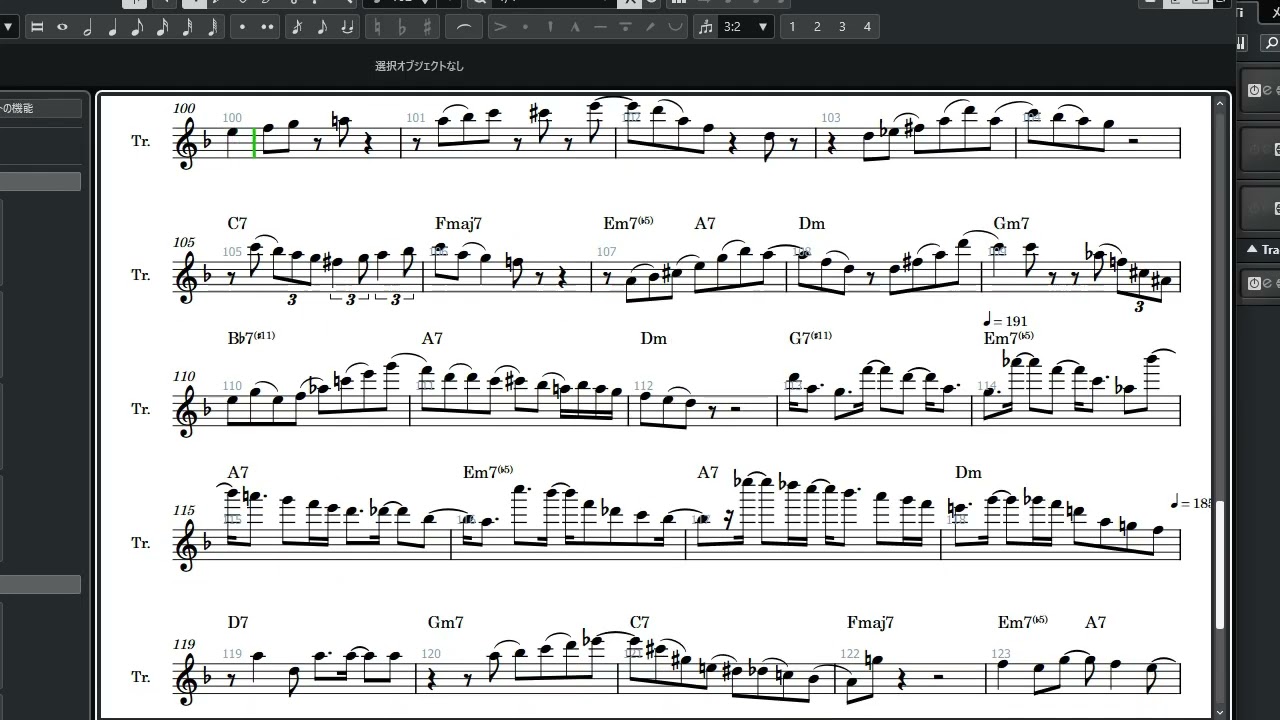Switch to voice 1
1280x720 pixels.
pos(793,27)
